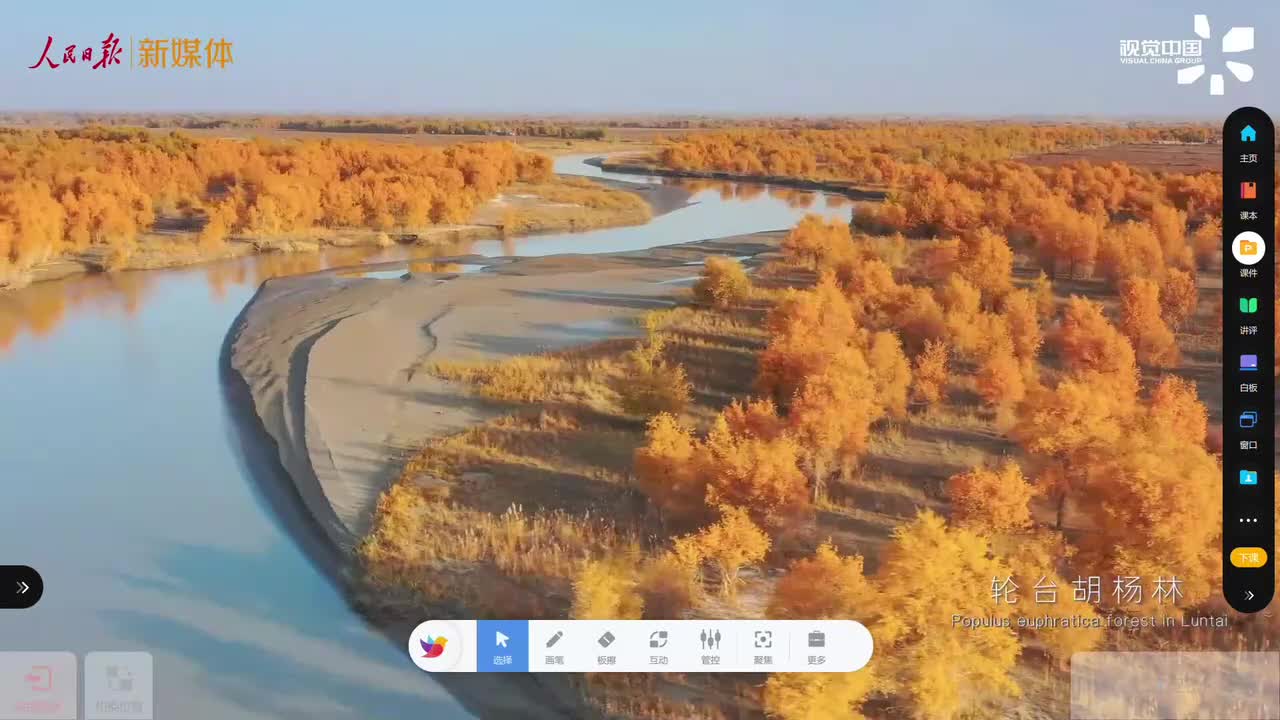Click the blue contact card icon in the sidebar
The image size is (1280, 720).
pyautogui.click(x=1248, y=478)
